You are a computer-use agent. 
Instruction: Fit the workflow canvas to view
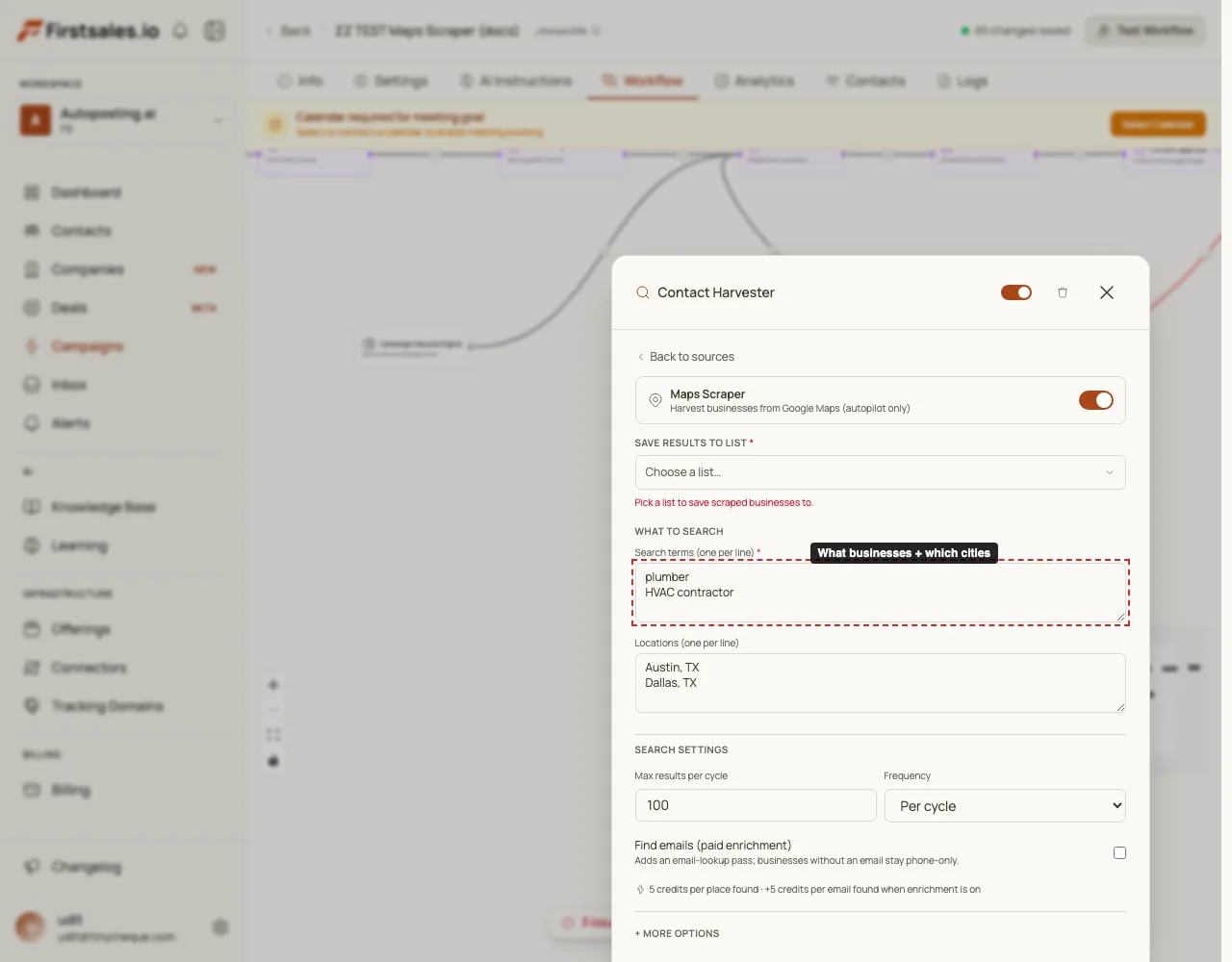point(273,735)
